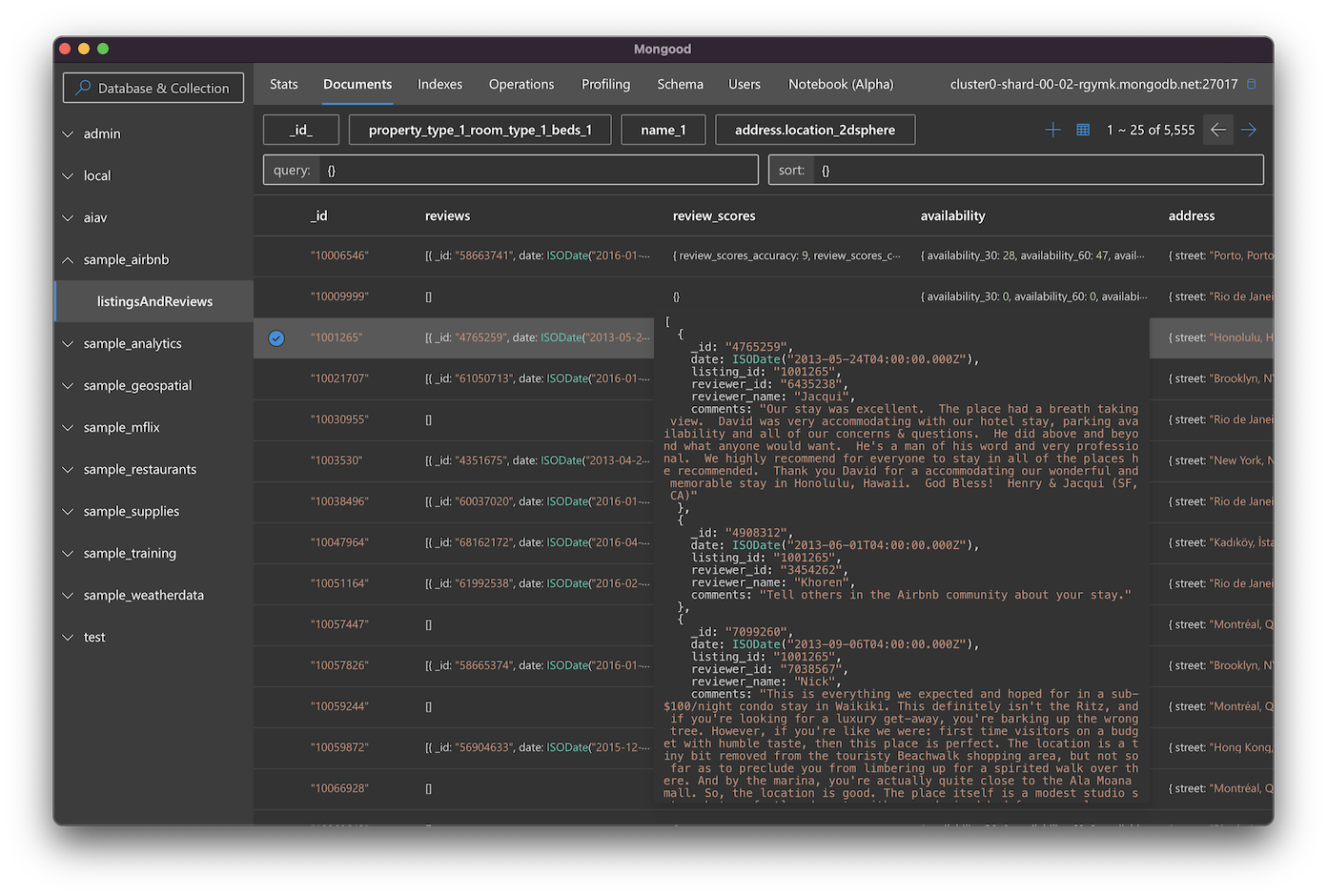Viewport: 1327px width, 896px height.
Task: Collapse the sample_airbnb database
Action: click(x=68, y=259)
